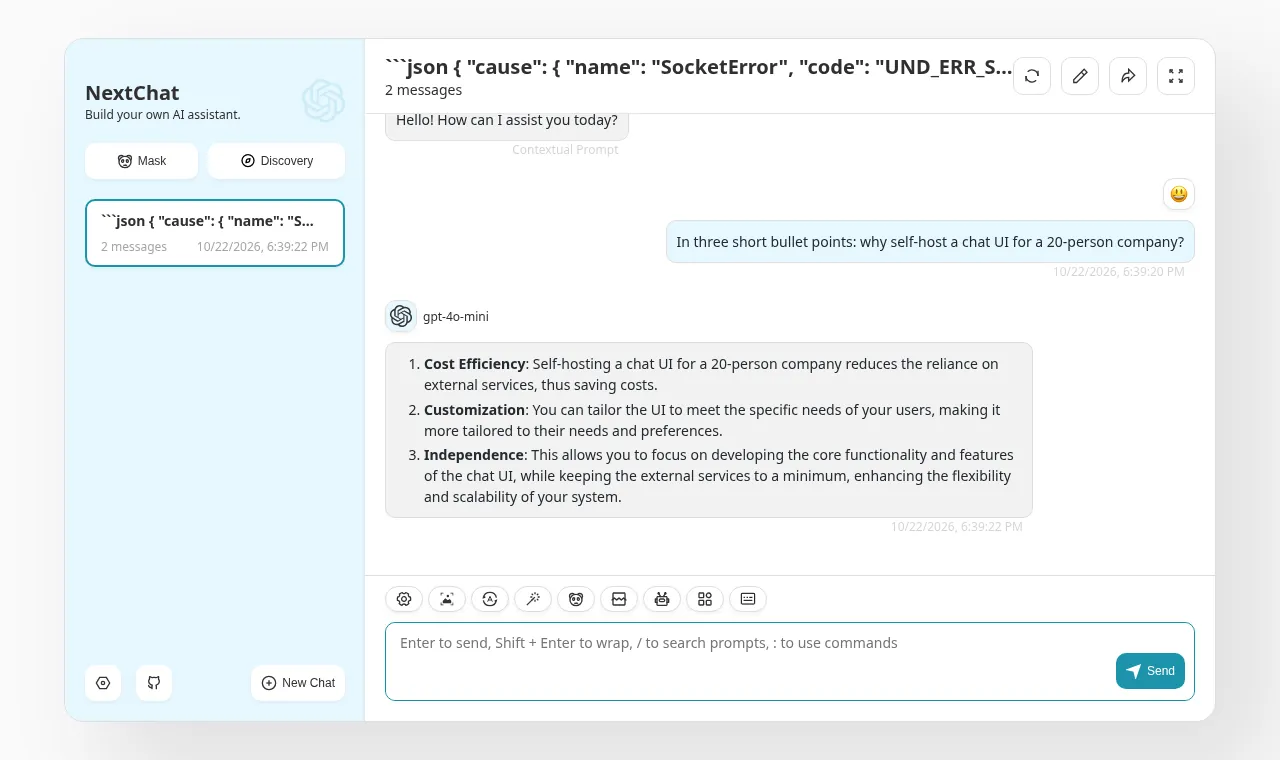Screen dimensions: 1280x760
Task: Click the "Contextual Prompt" label
Action: click(565, 150)
